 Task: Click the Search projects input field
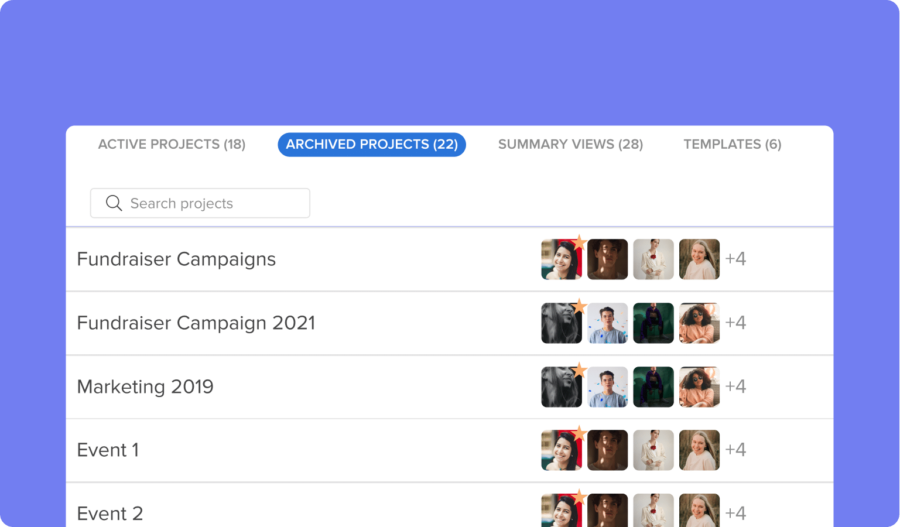click(210, 203)
